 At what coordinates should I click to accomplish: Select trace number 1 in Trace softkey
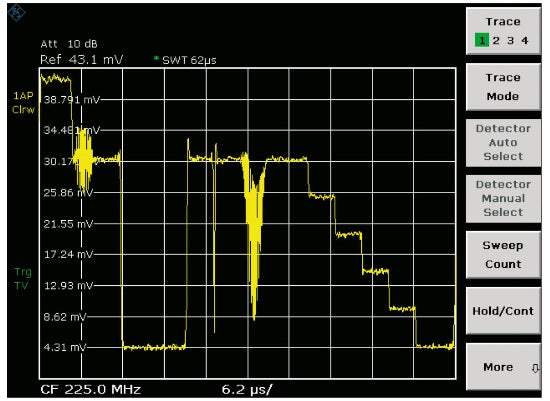point(482,40)
